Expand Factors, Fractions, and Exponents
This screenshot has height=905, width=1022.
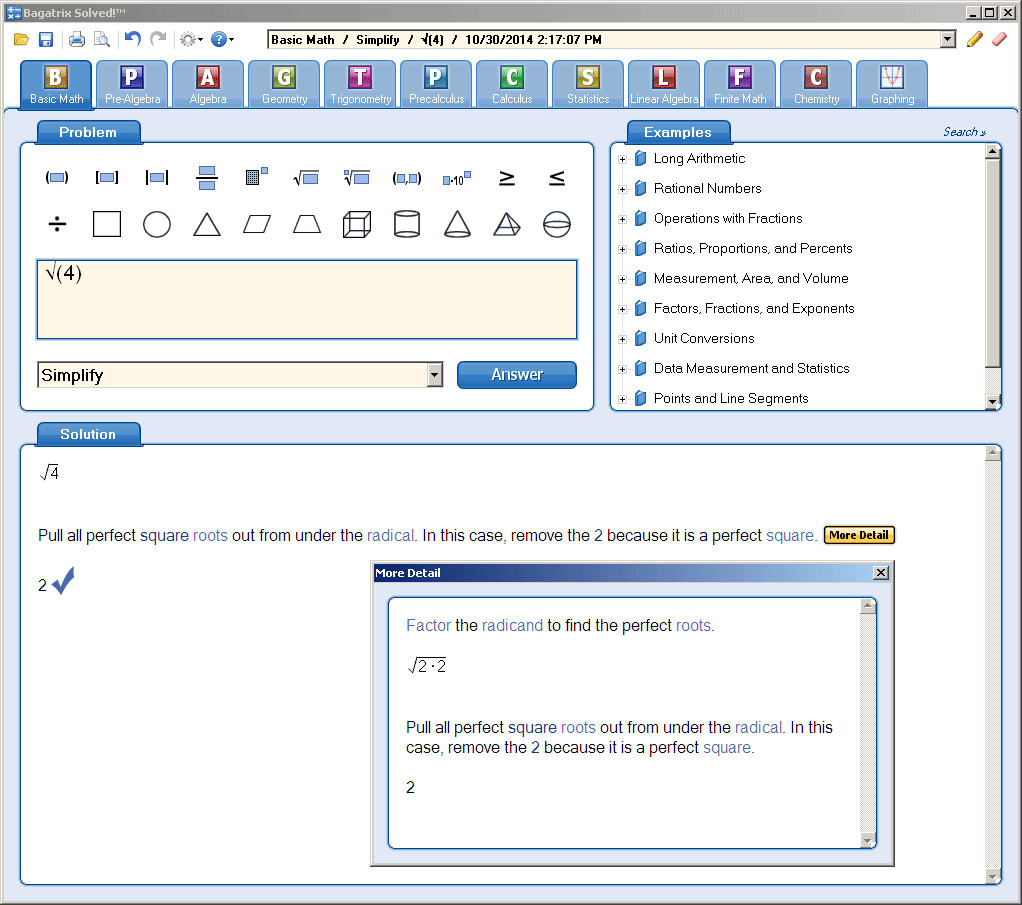[622, 309]
